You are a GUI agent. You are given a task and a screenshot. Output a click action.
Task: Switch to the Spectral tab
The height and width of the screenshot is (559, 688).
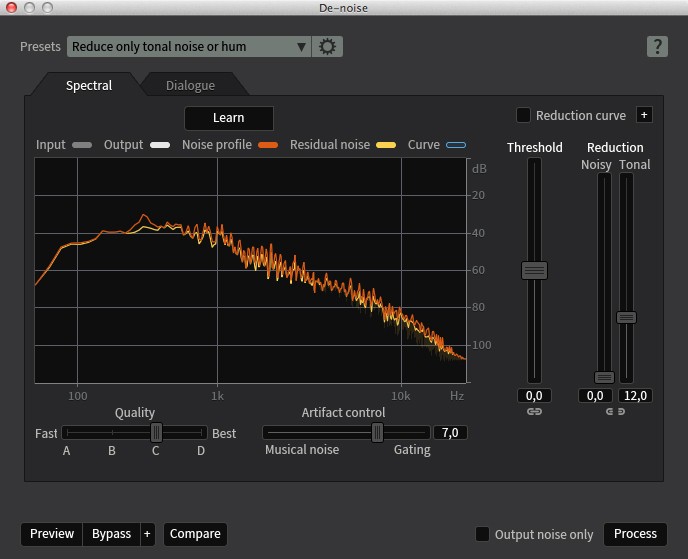point(89,85)
